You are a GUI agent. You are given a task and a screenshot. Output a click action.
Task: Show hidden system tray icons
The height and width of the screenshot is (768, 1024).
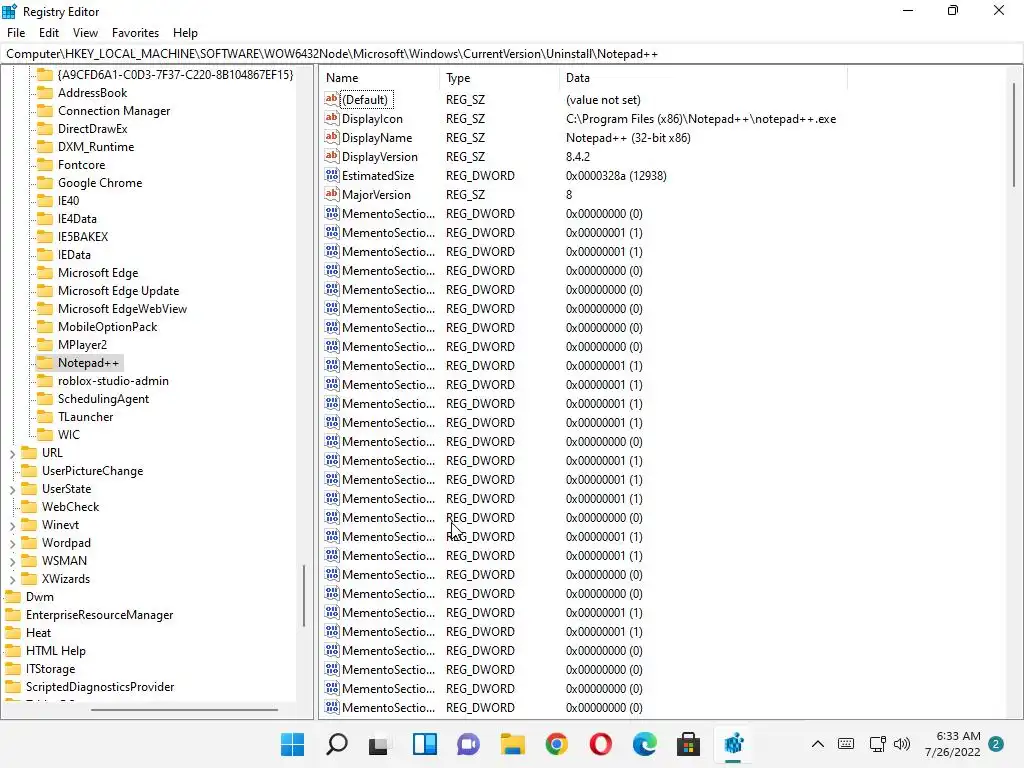coord(818,744)
